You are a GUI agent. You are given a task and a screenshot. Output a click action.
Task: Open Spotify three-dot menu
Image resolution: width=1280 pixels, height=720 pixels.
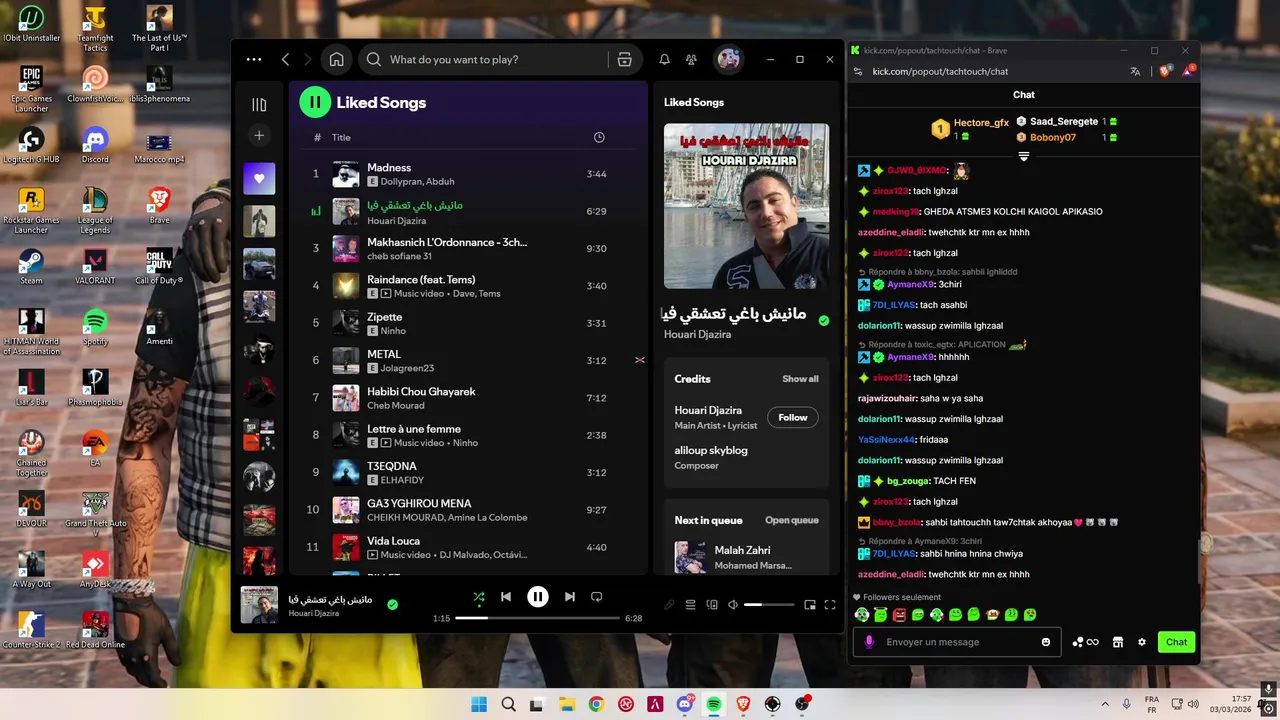(254, 59)
